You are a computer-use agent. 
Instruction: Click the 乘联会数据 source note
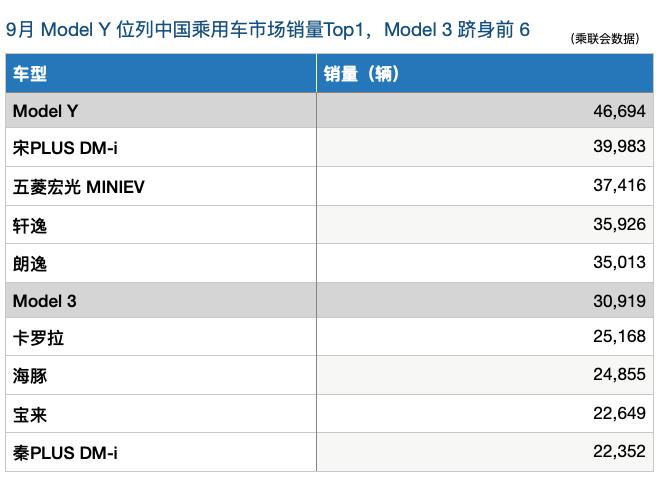tap(605, 39)
